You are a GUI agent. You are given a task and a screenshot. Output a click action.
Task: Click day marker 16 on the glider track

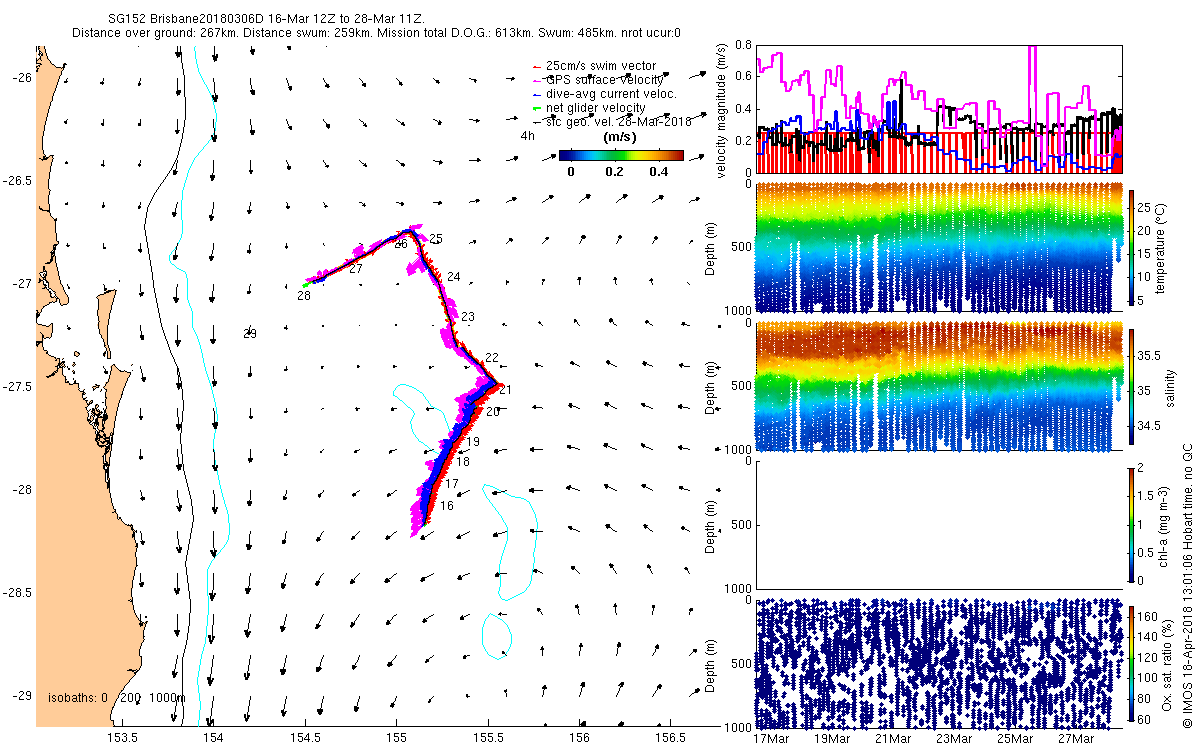click(x=447, y=506)
